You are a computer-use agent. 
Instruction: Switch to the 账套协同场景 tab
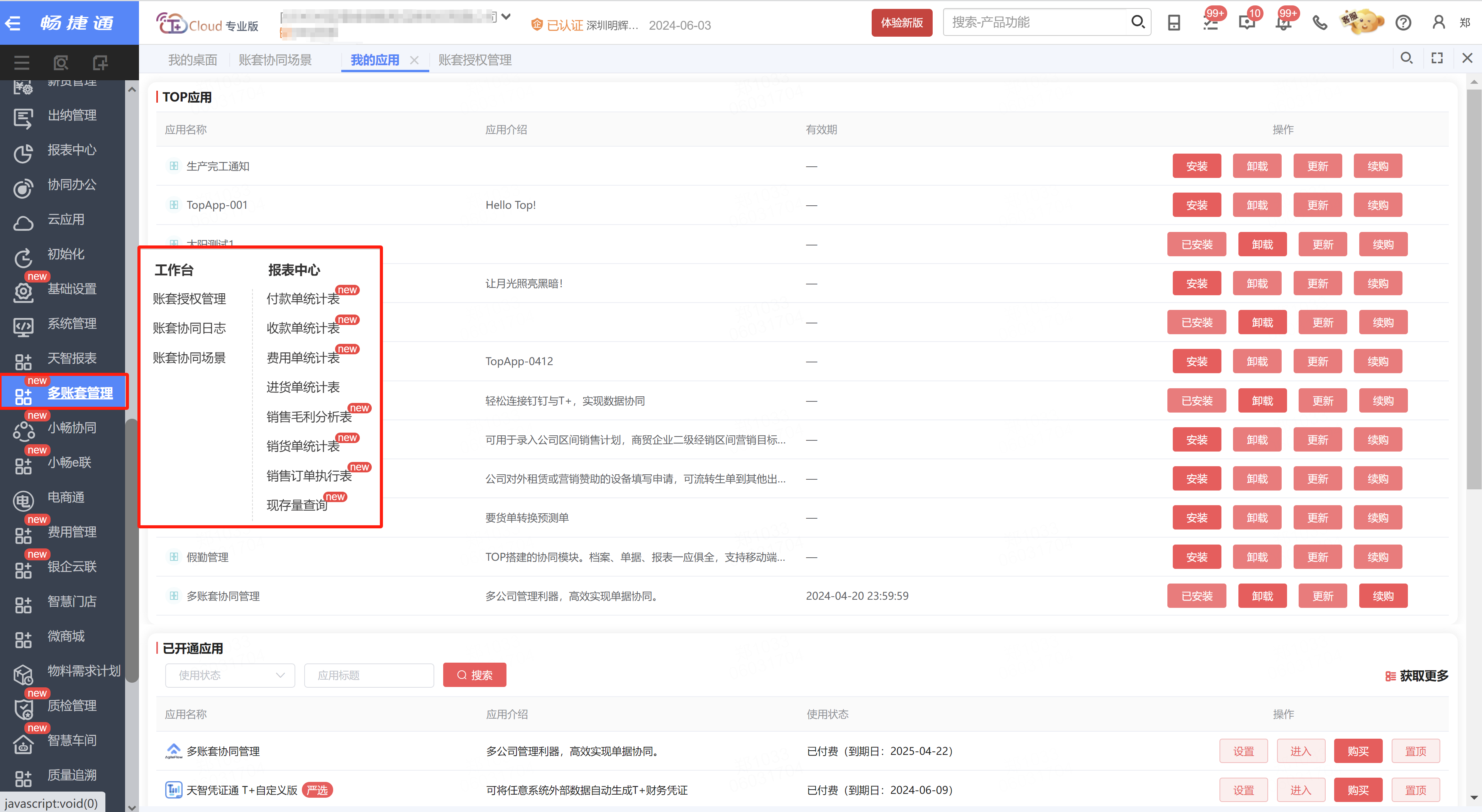[x=275, y=60]
